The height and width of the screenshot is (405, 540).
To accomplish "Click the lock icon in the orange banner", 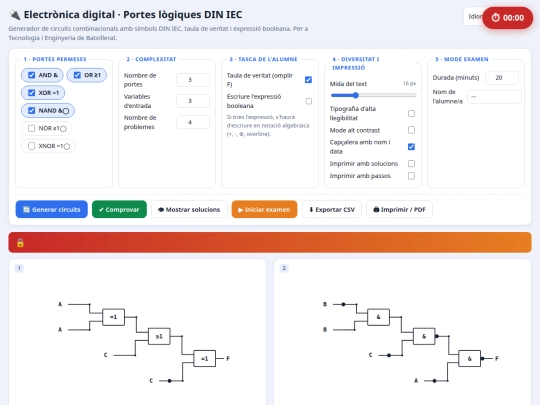I will [x=20, y=243].
